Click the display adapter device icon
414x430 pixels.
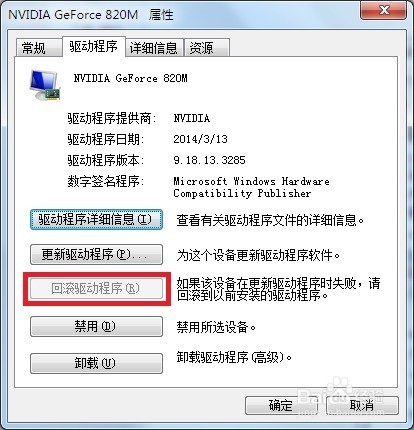tap(45, 85)
